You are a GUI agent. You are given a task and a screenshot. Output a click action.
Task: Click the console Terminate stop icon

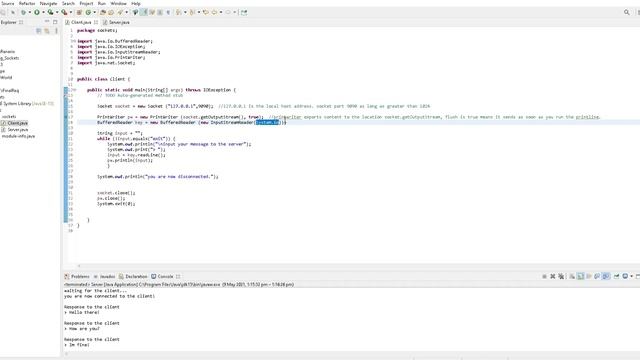[x=544, y=276]
